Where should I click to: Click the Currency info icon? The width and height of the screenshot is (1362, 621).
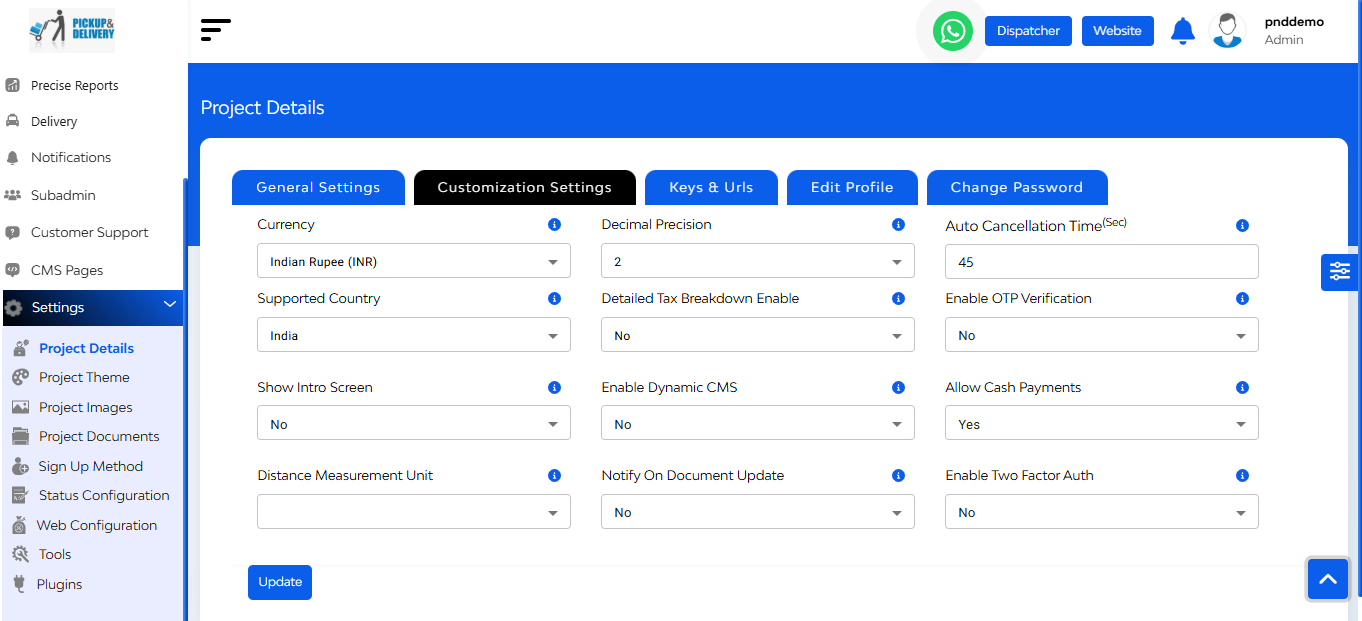point(554,225)
